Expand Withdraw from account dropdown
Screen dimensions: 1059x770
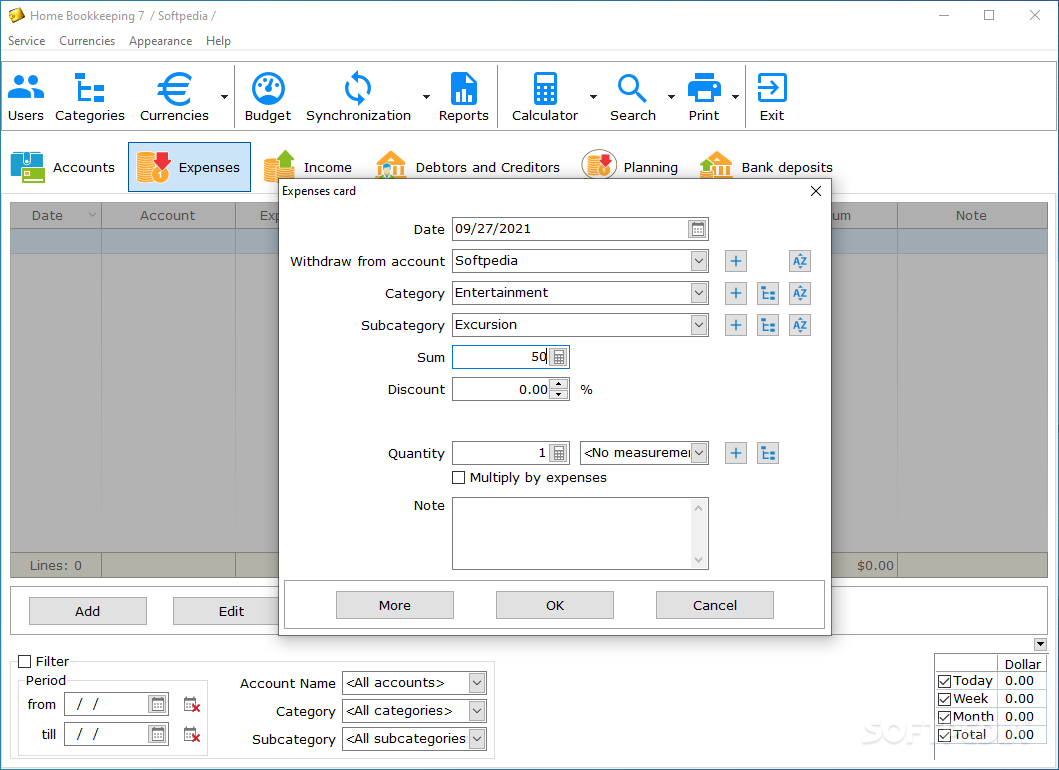pos(699,261)
